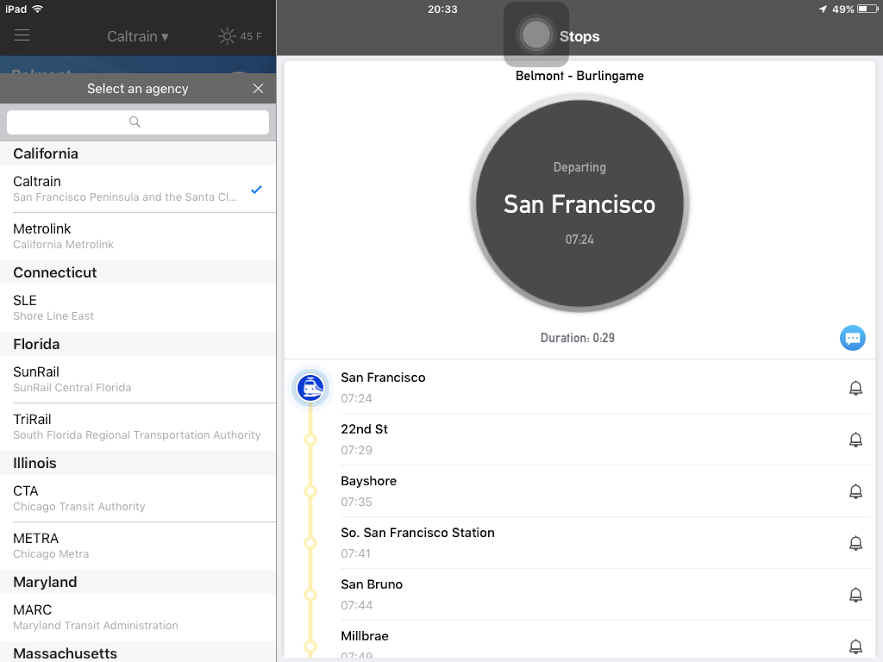The height and width of the screenshot is (662, 883).
Task: Tap the Belmont - Burlingame route title
Action: coord(579,76)
